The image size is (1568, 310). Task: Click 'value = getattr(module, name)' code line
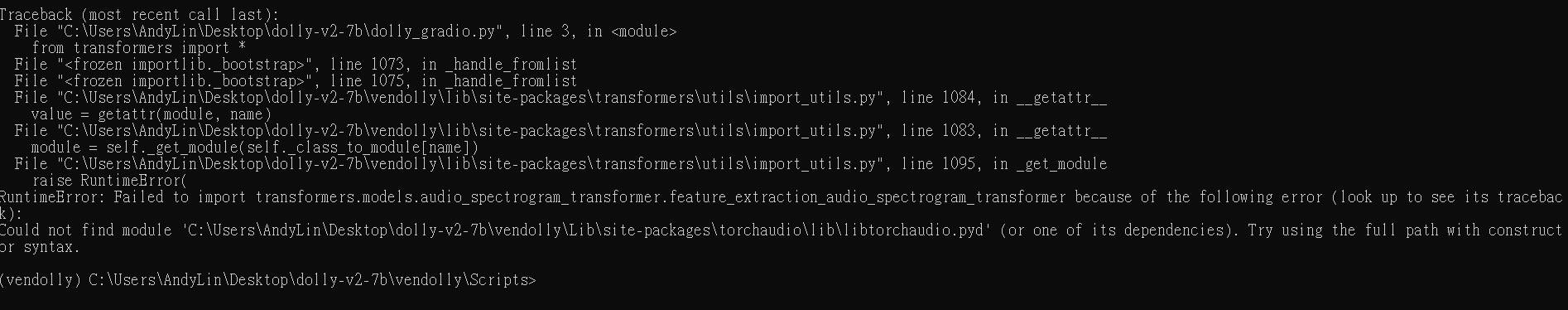[x=151, y=114]
